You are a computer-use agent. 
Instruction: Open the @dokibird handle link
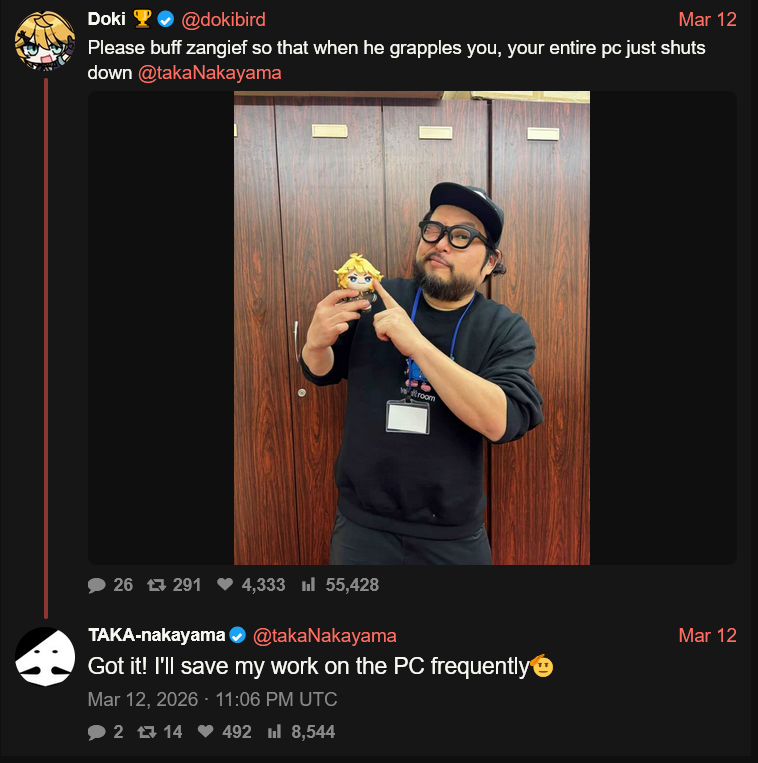click(223, 19)
